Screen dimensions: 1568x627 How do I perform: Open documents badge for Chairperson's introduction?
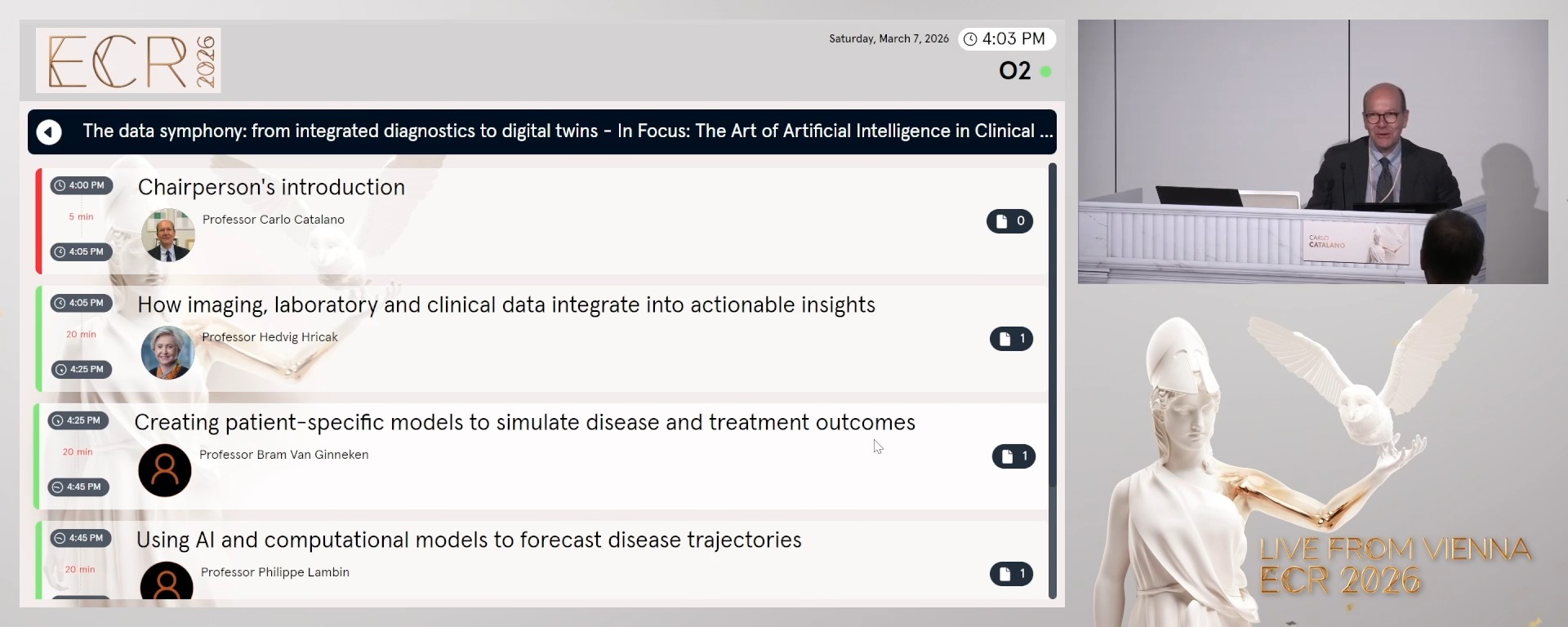pyautogui.click(x=1009, y=221)
